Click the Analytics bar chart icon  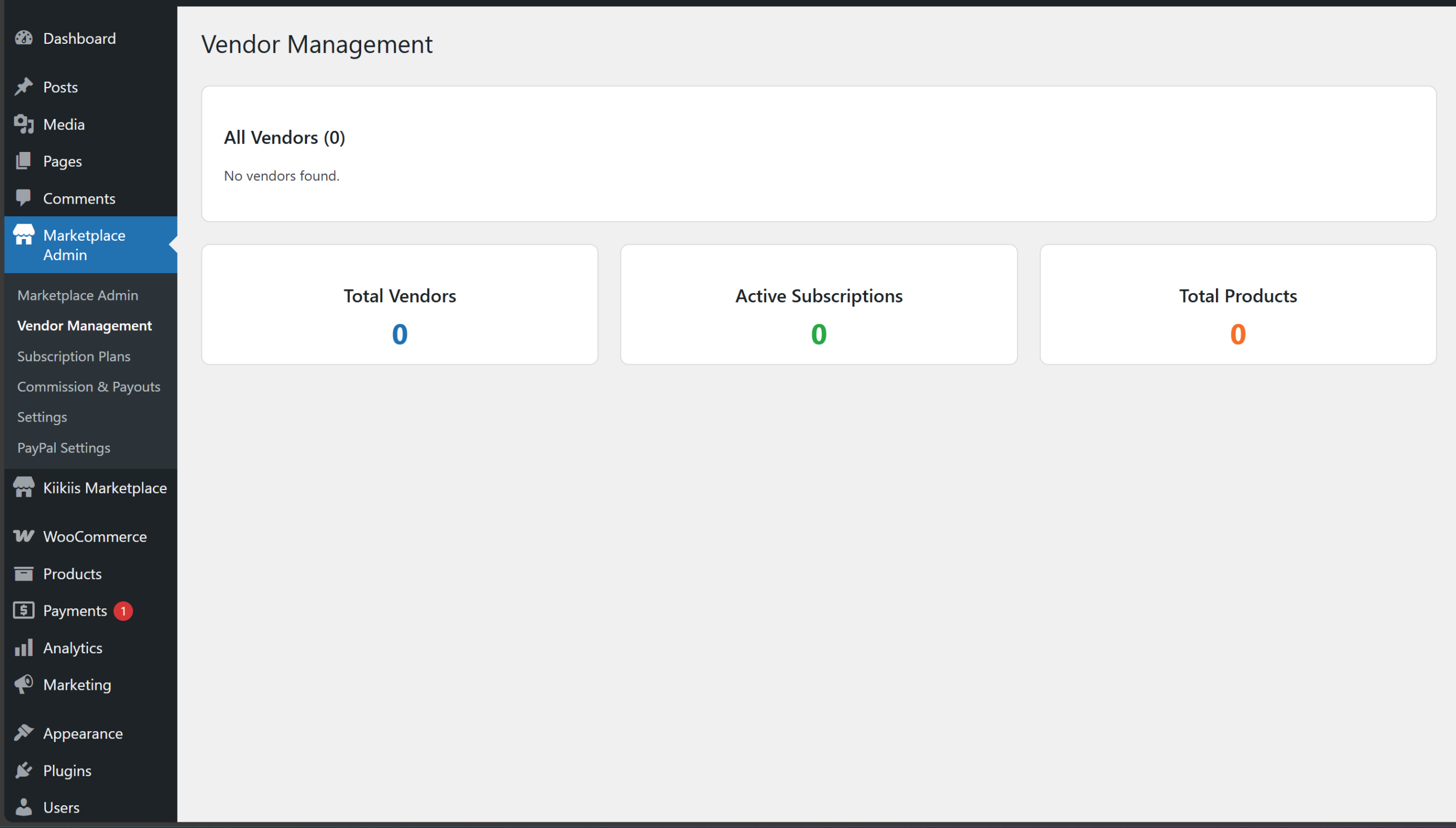point(24,647)
